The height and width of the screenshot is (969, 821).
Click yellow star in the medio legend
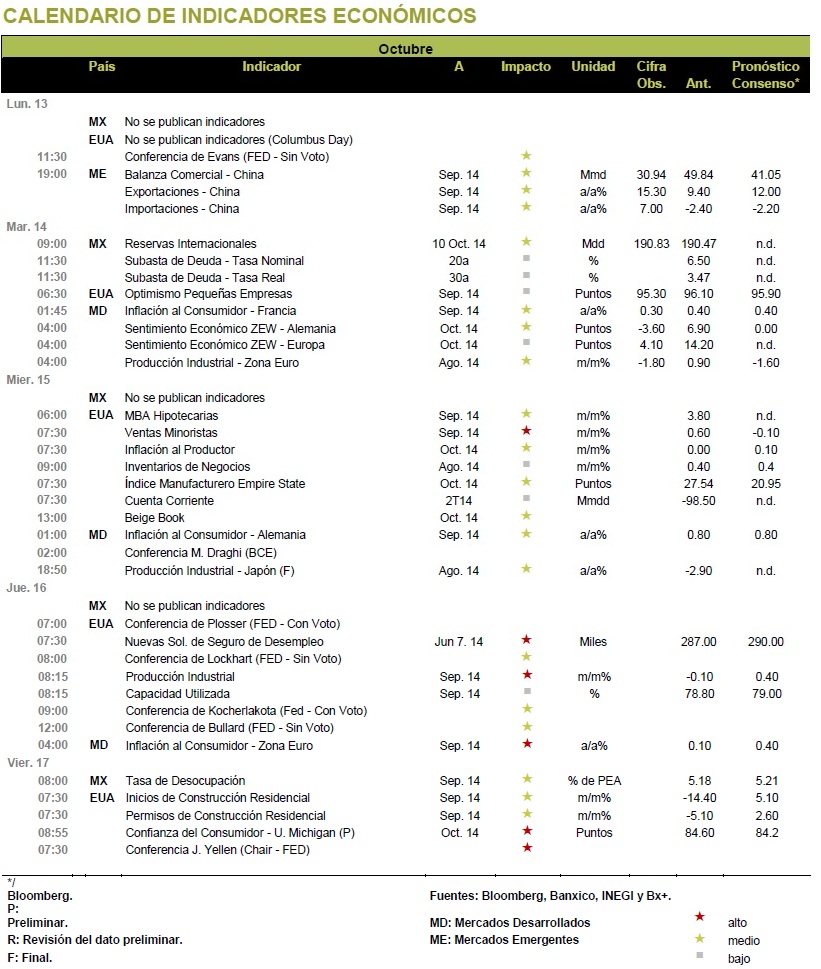pyautogui.click(x=699, y=939)
